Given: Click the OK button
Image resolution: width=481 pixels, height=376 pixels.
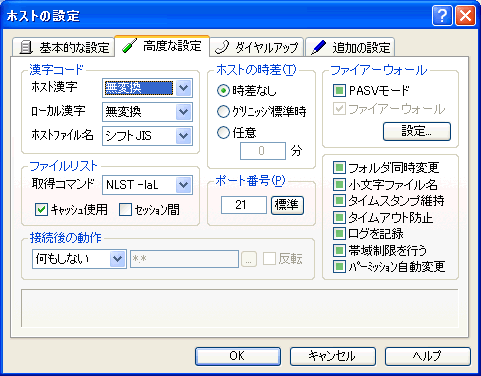Looking at the screenshot, I should click(238, 356).
